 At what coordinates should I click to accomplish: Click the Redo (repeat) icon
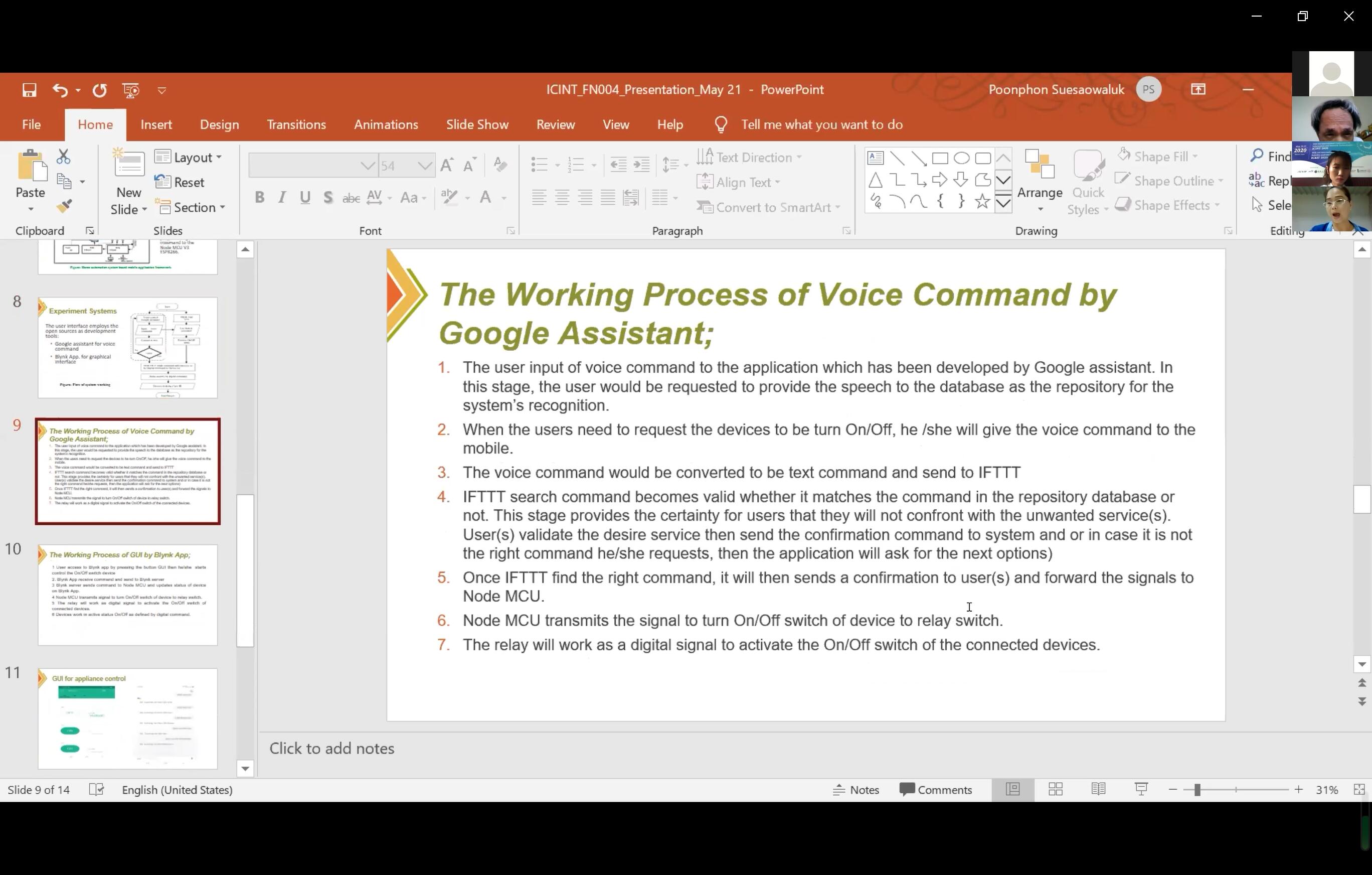click(x=100, y=90)
